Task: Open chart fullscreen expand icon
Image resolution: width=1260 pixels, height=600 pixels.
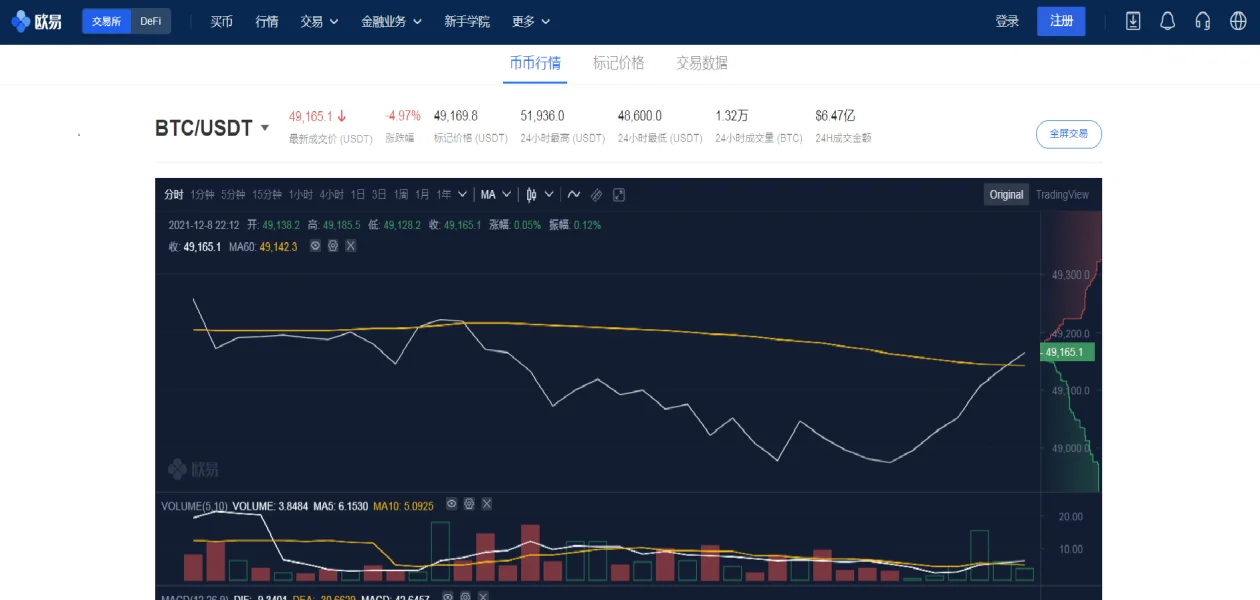Action: [619, 195]
